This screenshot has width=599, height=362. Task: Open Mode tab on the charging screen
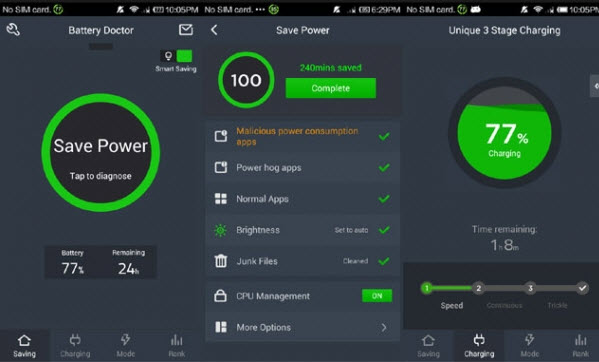coord(530,346)
